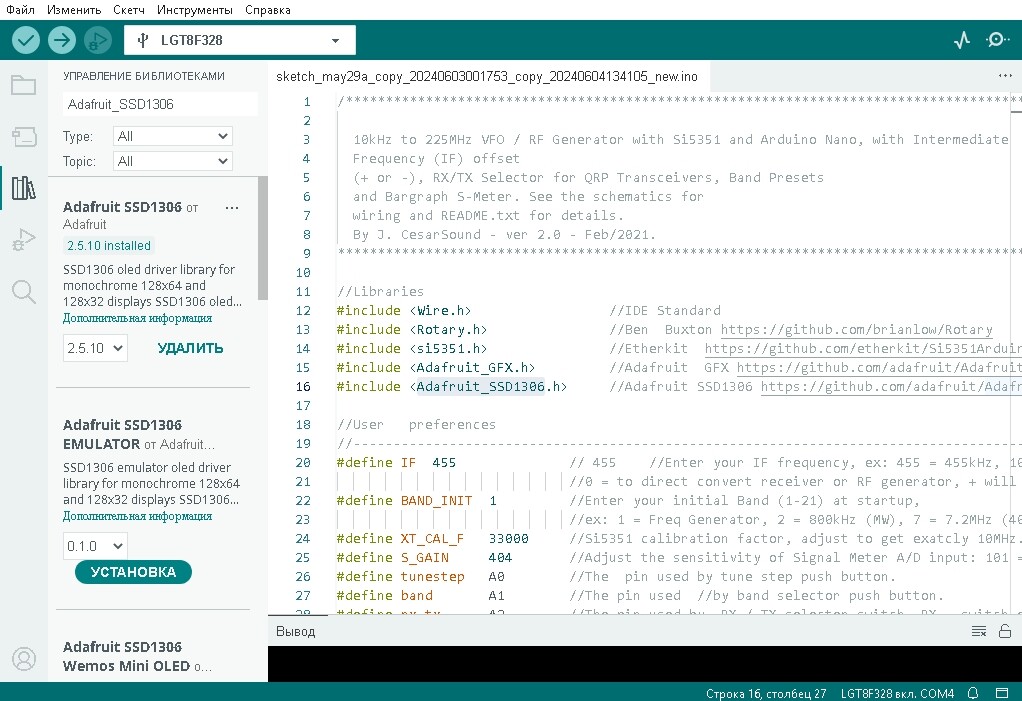Click the #define S_GAIN 404 line
The image size is (1022, 701).
(424, 558)
